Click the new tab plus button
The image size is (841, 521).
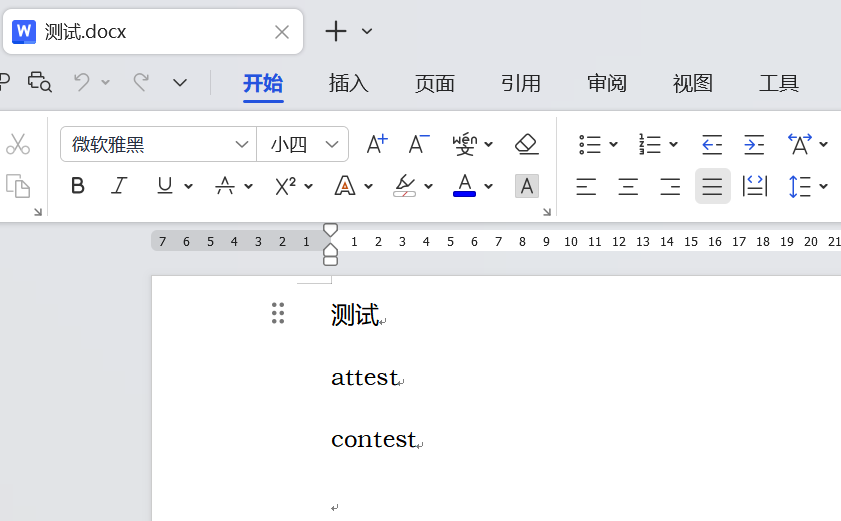[x=336, y=31]
